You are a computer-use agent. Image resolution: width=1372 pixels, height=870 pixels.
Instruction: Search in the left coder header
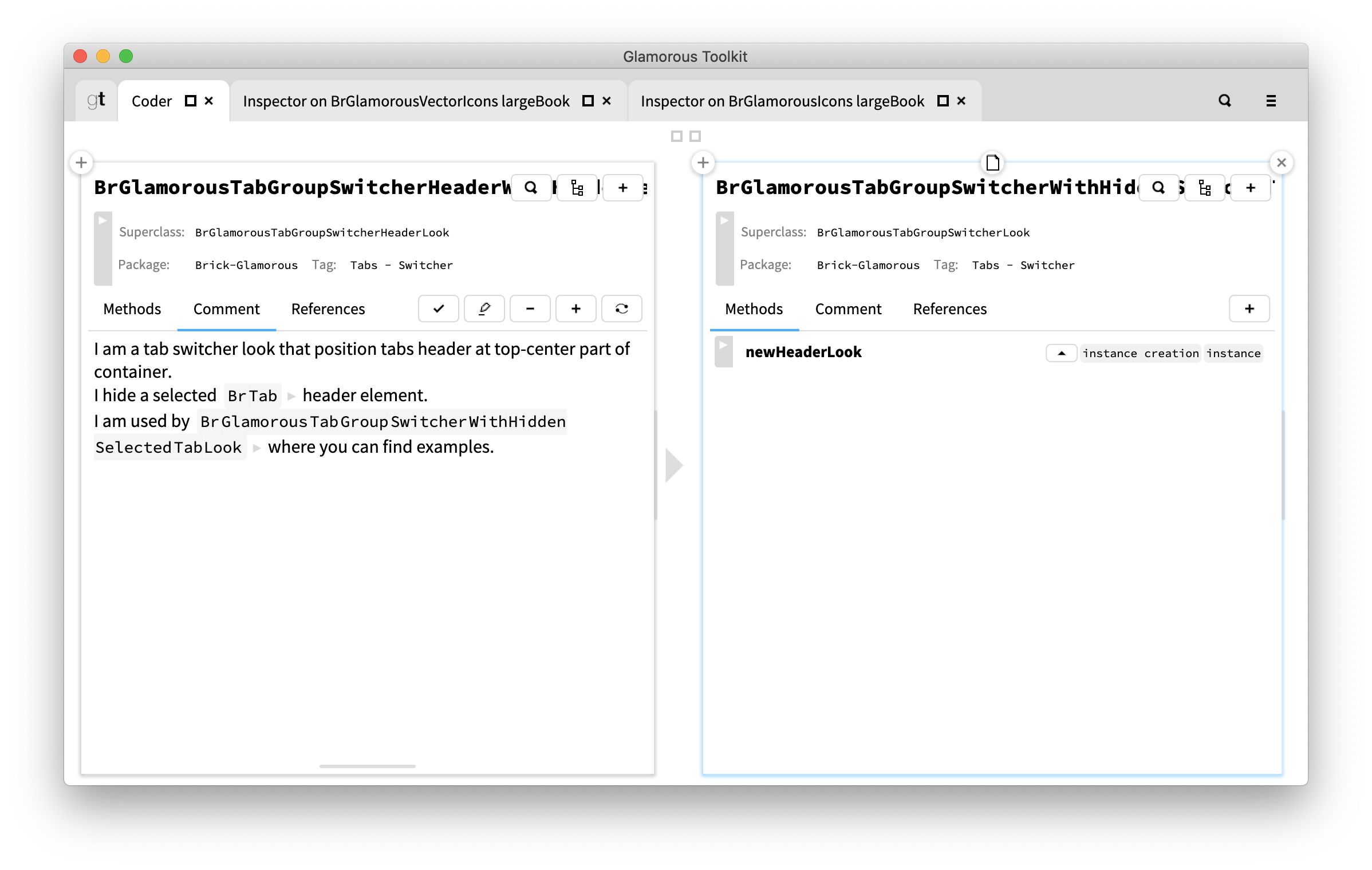(x=531, y=188)
